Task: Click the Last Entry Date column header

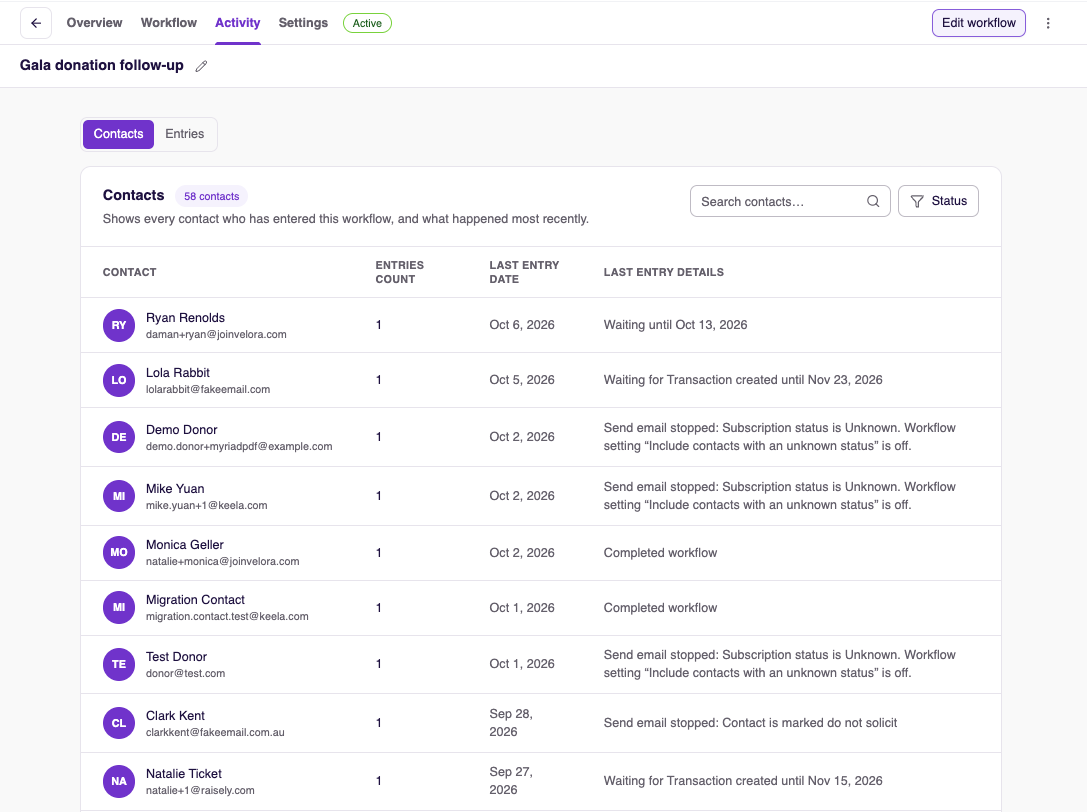Action: pos(524,272)
